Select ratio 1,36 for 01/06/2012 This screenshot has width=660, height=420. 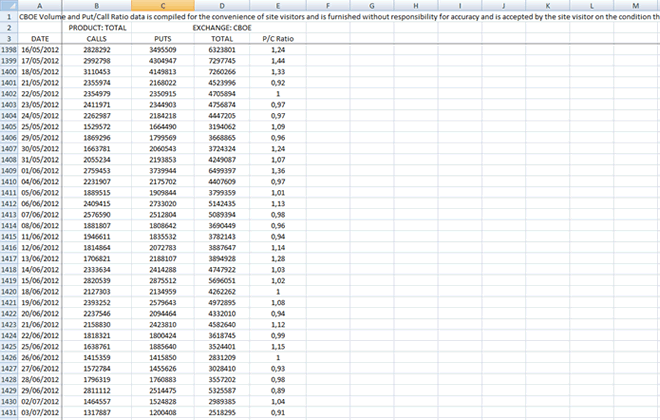pos(278,171)
